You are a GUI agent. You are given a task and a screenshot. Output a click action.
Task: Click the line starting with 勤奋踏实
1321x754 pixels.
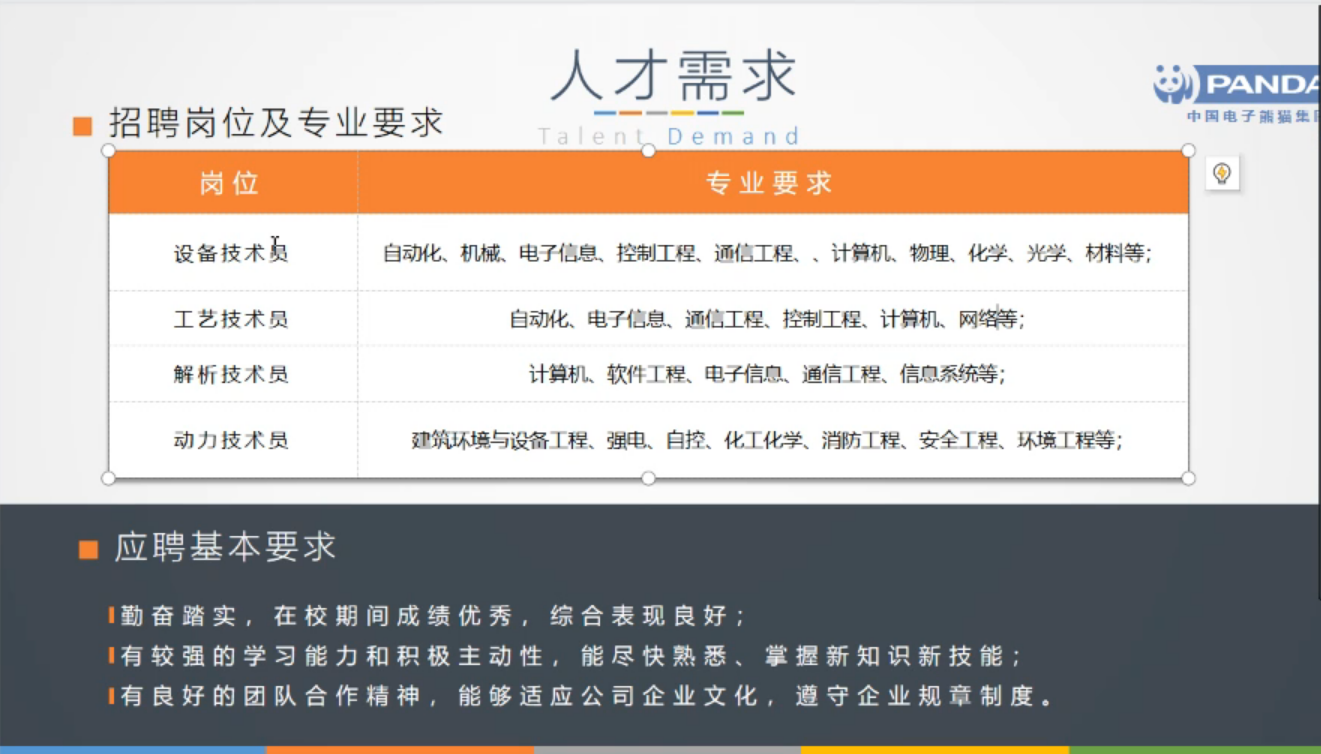[433, 615]
